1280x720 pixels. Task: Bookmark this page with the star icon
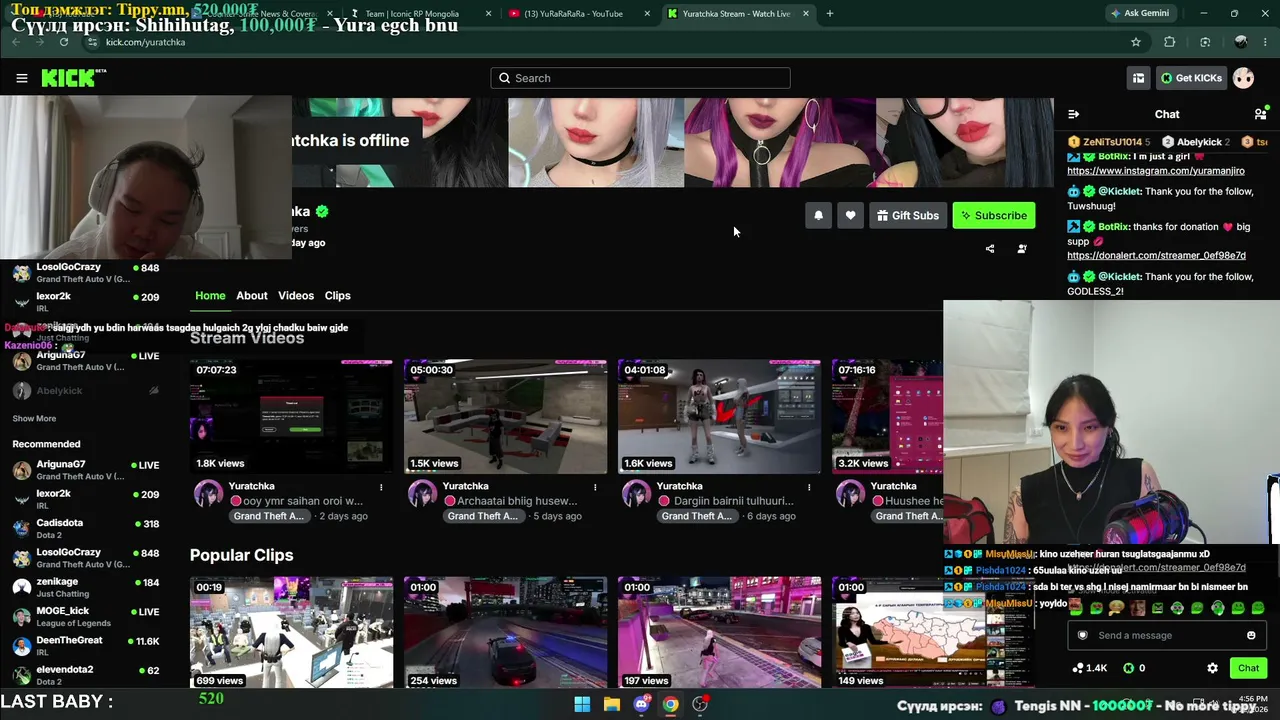pos(1136,42)
